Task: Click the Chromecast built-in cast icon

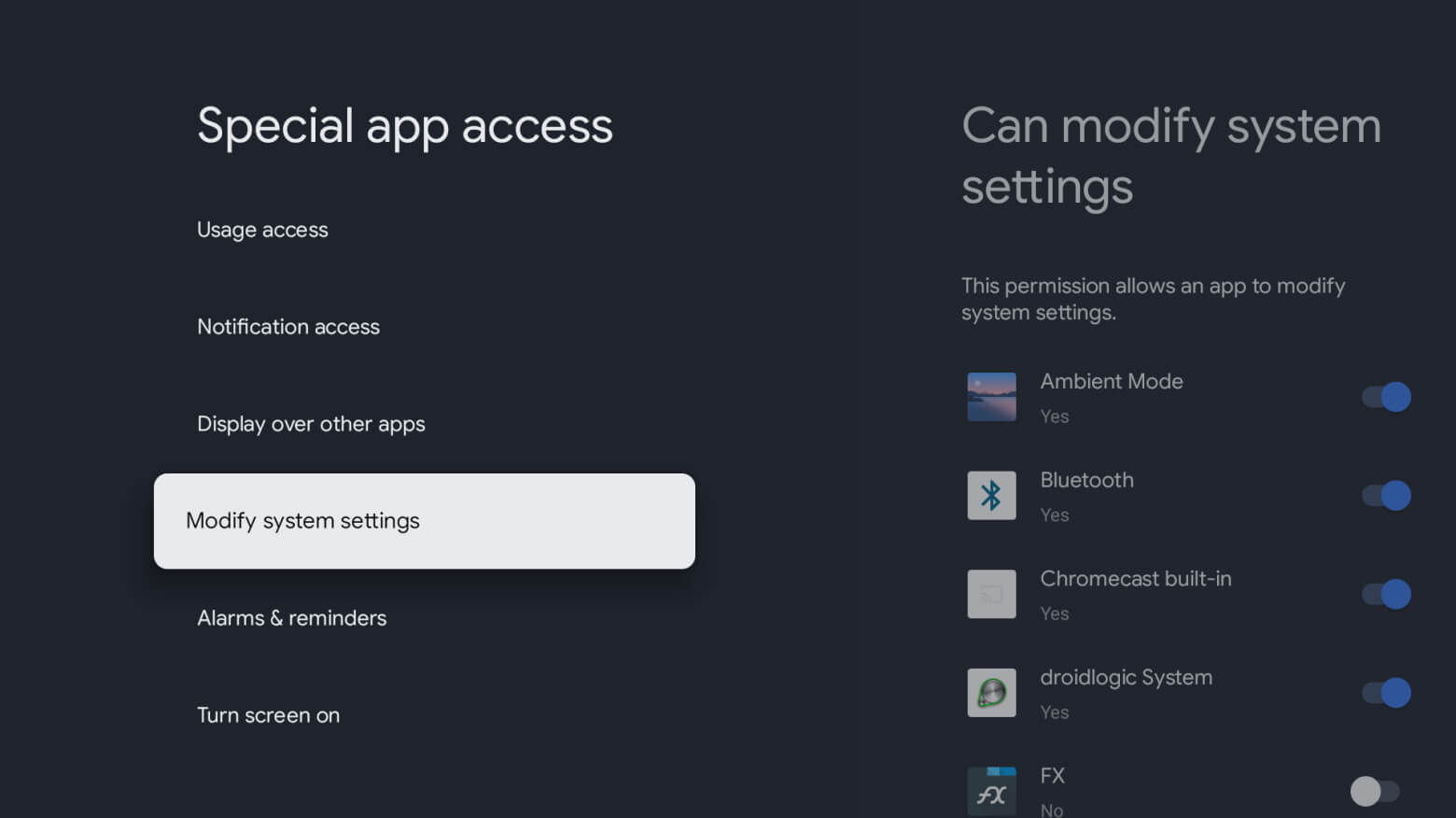Action: 991,594
